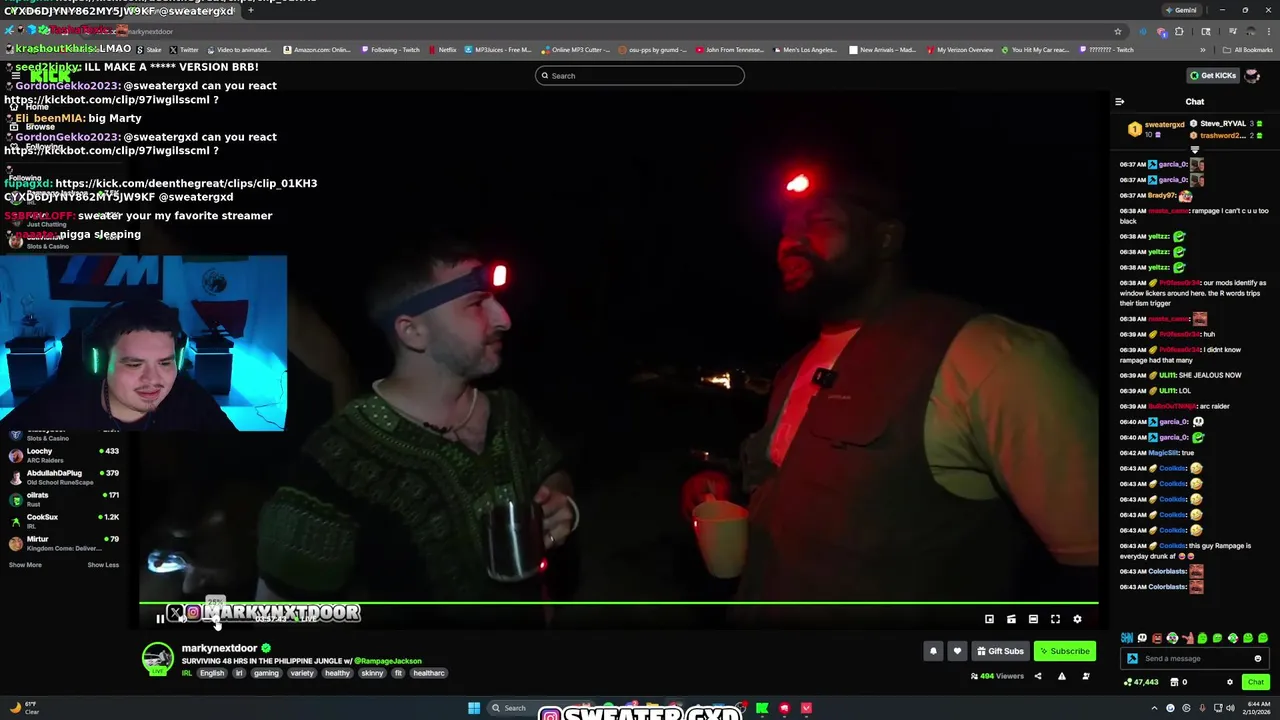Insert first SHN emote from quick row
The height and width of the screenshot is (720, 1280).
(x=1127, y=638)
